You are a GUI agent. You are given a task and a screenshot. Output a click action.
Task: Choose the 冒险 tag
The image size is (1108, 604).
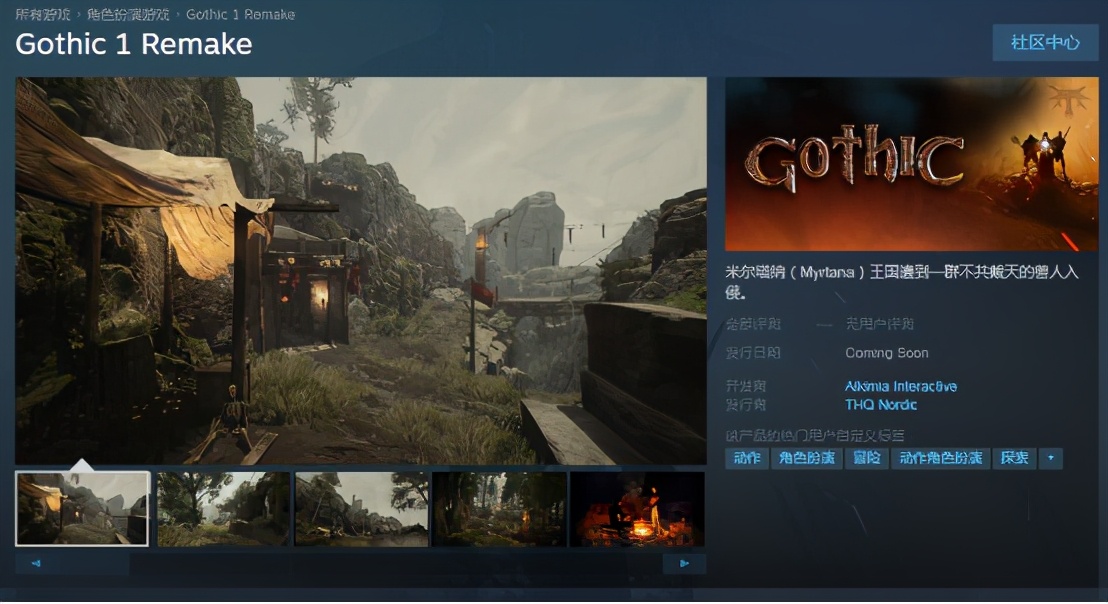866,458
